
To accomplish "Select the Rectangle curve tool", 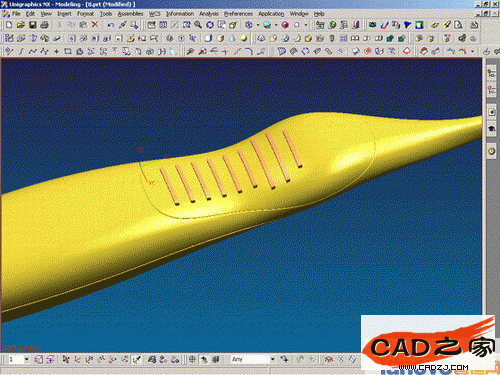I will click(68, 51).
